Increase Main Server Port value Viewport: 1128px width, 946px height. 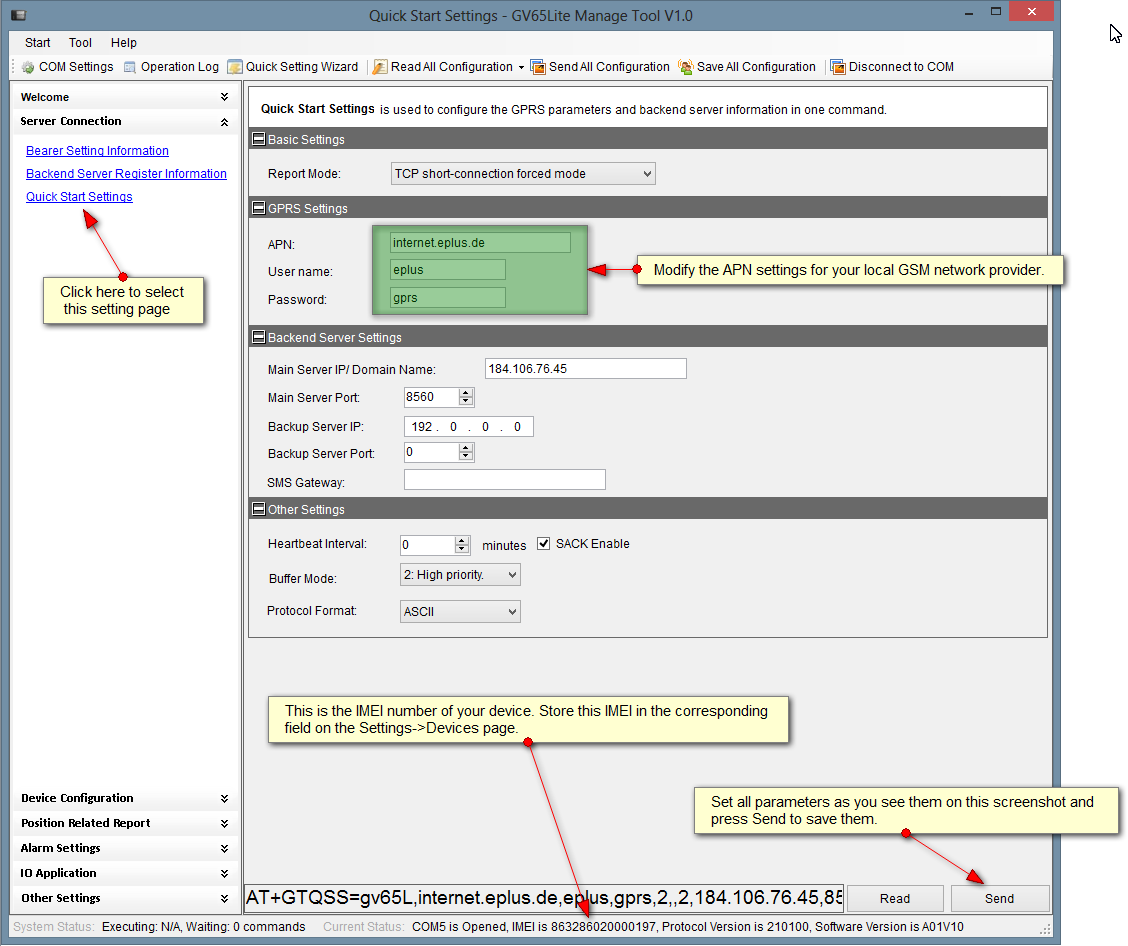(x=466, y=393)
